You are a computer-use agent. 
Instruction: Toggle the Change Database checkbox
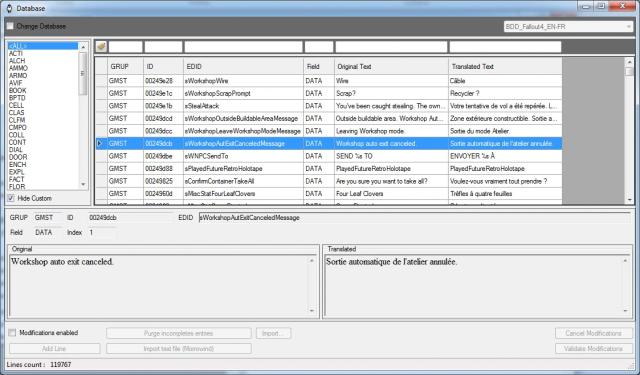click(x=10, y=26)
